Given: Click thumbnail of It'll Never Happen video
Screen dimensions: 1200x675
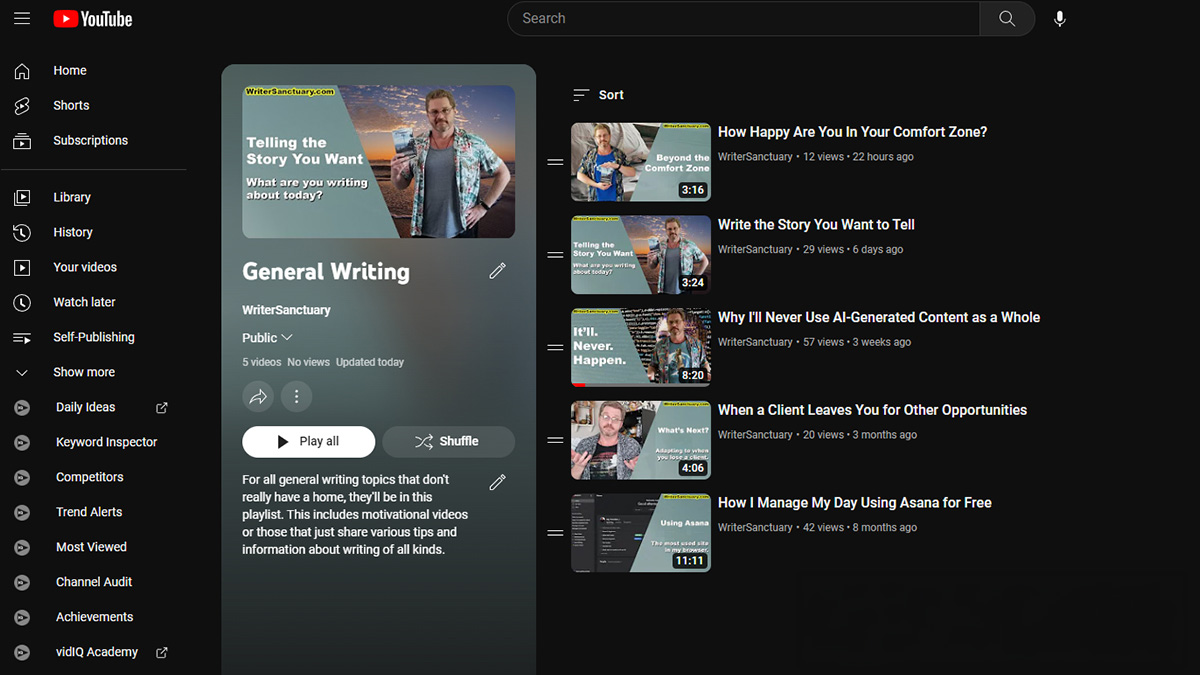Looking at the screenshot, I should pos(641,348).
